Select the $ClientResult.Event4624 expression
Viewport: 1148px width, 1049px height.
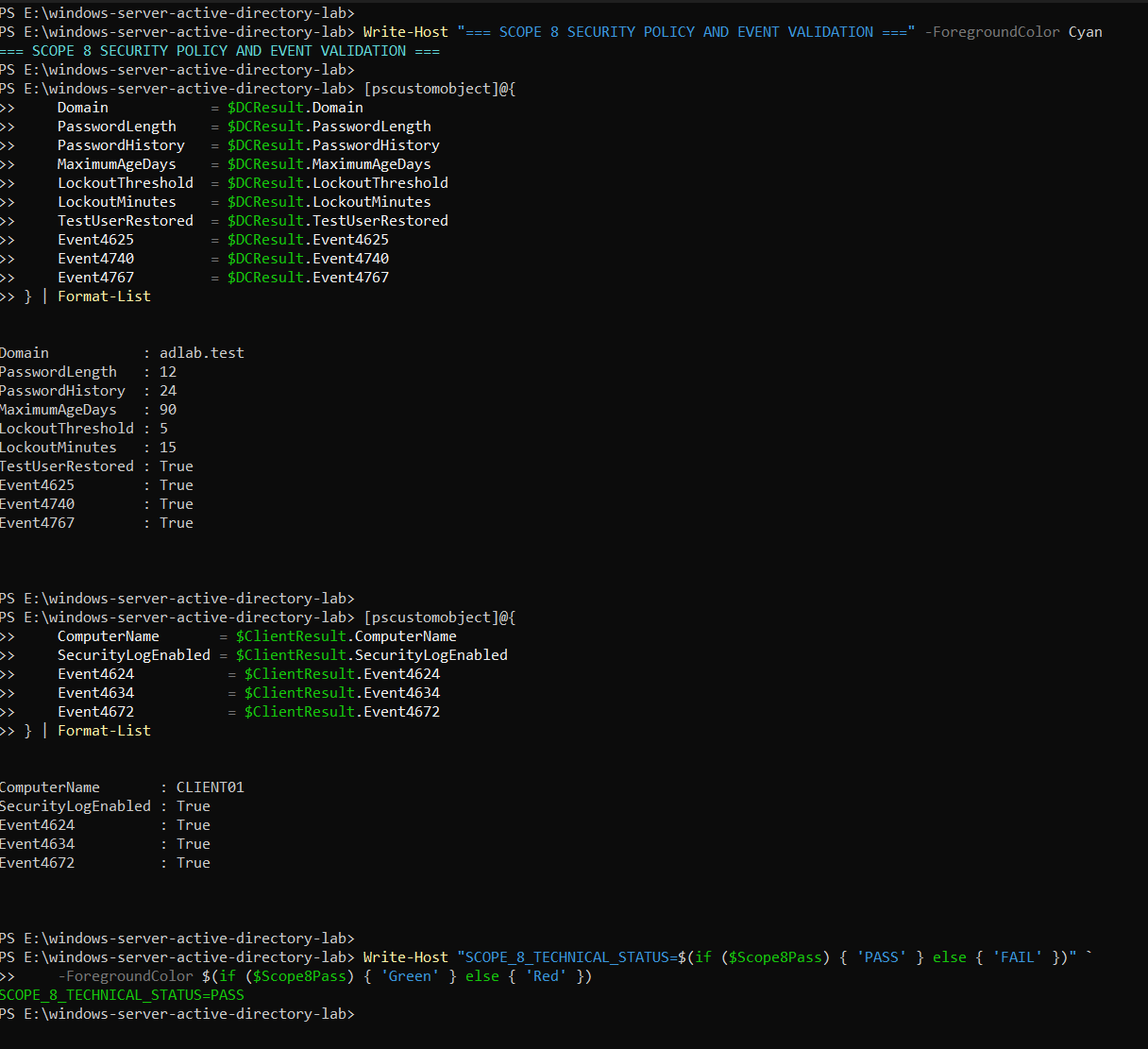[x=342, y=674]
